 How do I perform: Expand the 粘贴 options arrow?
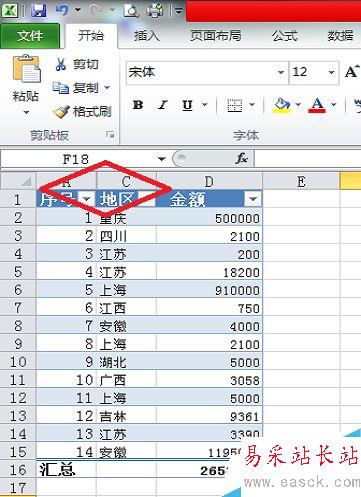coord(26,113)
